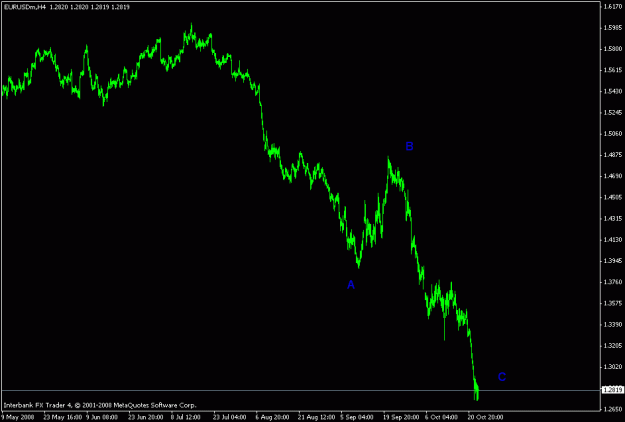
Task: Click the 1.3760 price axis label
Action: point(613,282)
